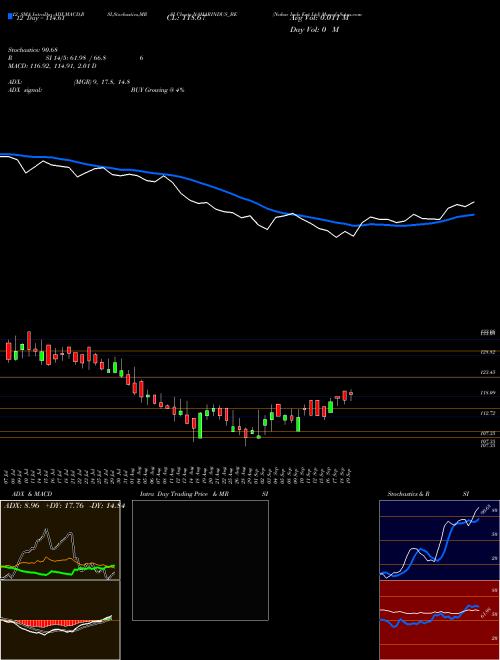500x660 pixels.
Task: Open the MACD histogram chart panel
Action: [x=60, y=620]
